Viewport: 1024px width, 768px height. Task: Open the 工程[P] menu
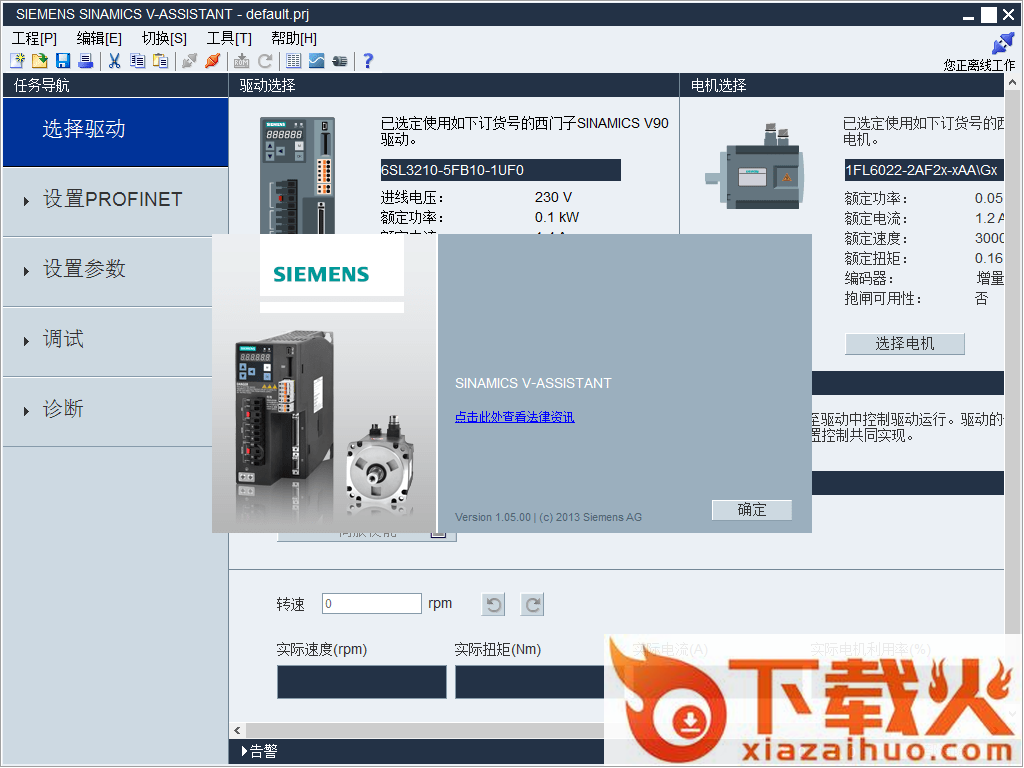pos(35,39)
